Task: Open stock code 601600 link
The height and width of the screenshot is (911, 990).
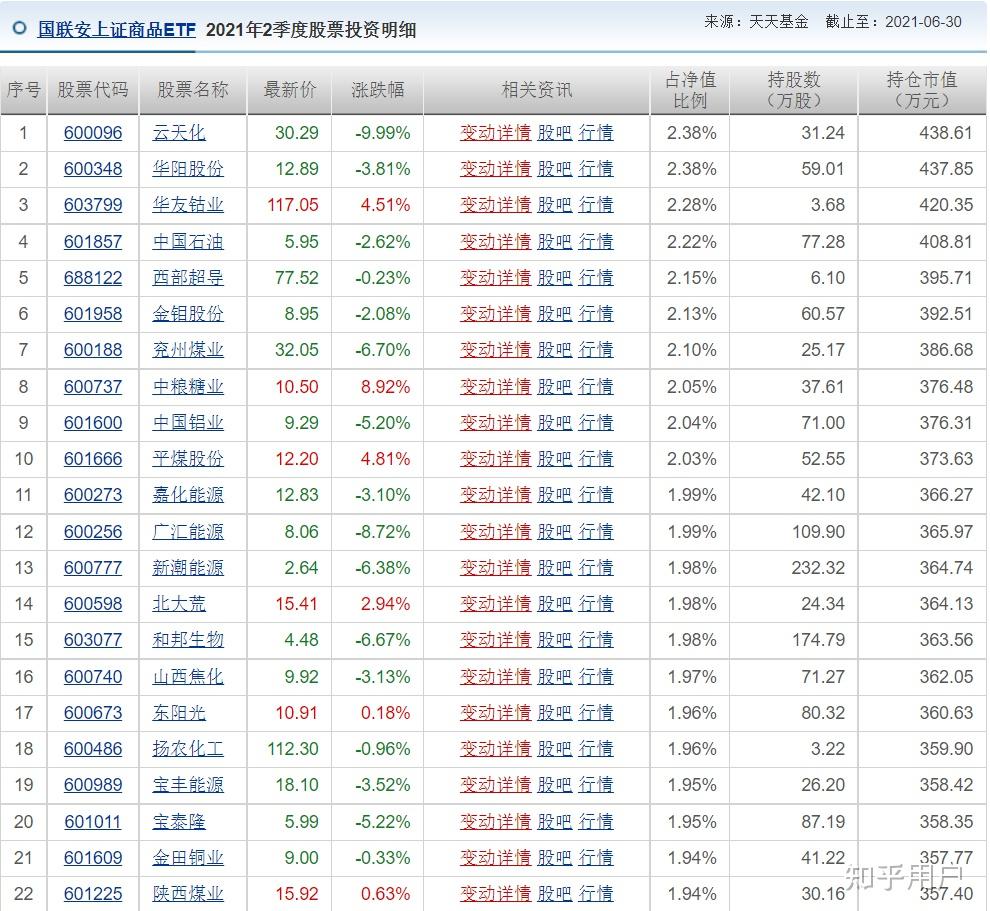Action: click(93, 422)
